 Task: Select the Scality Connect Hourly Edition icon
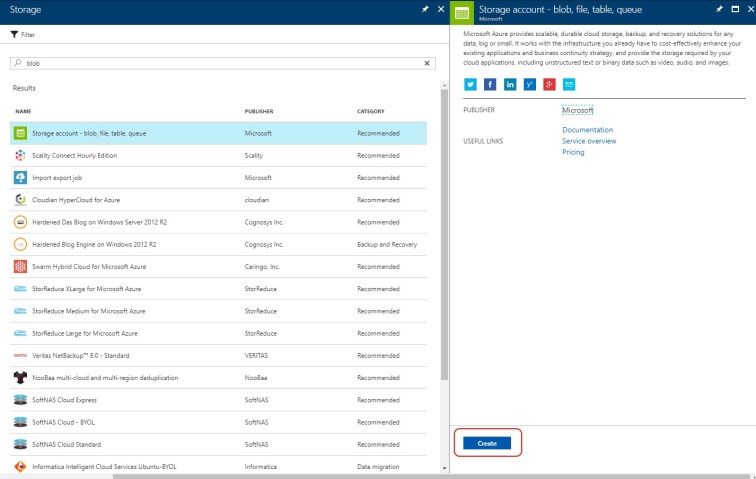click(20, 155)
